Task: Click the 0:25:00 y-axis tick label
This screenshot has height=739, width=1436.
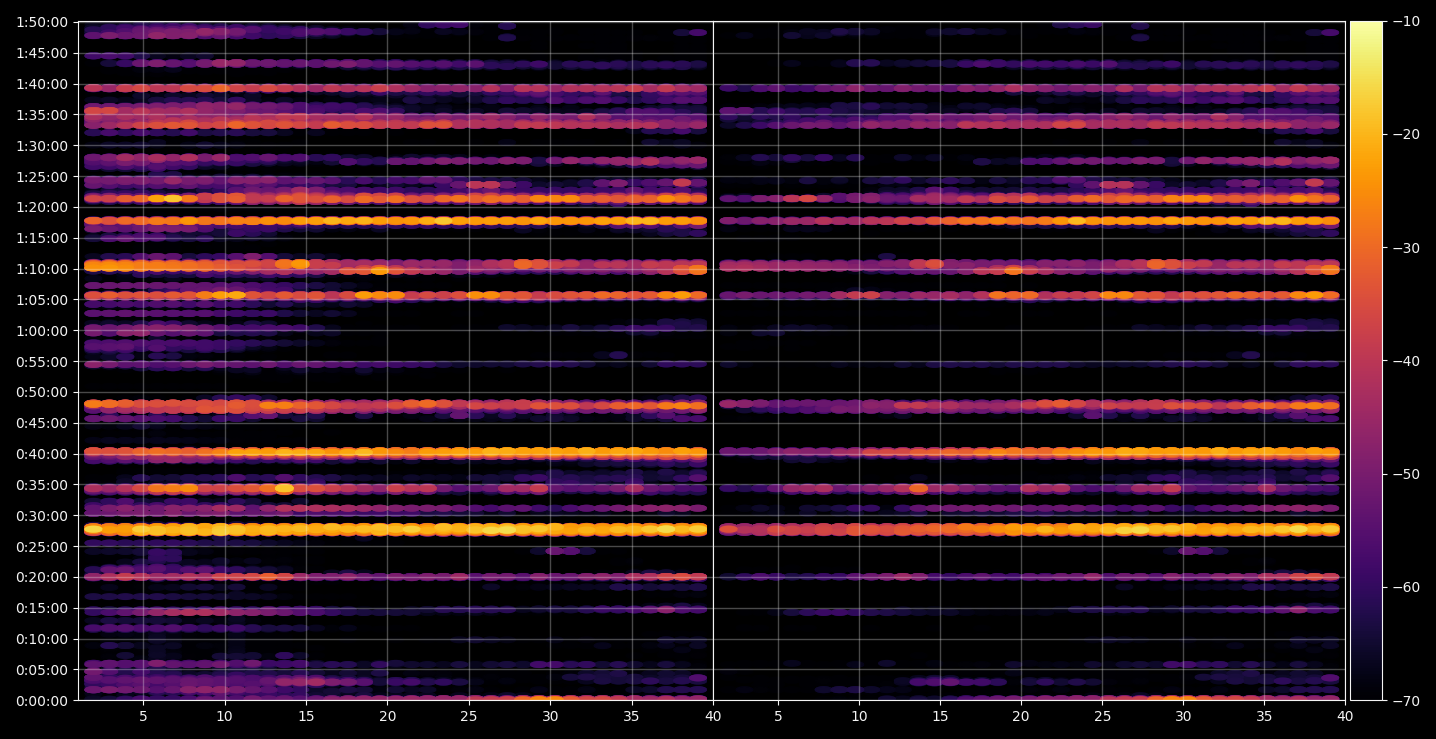Action: click(42, 546)
